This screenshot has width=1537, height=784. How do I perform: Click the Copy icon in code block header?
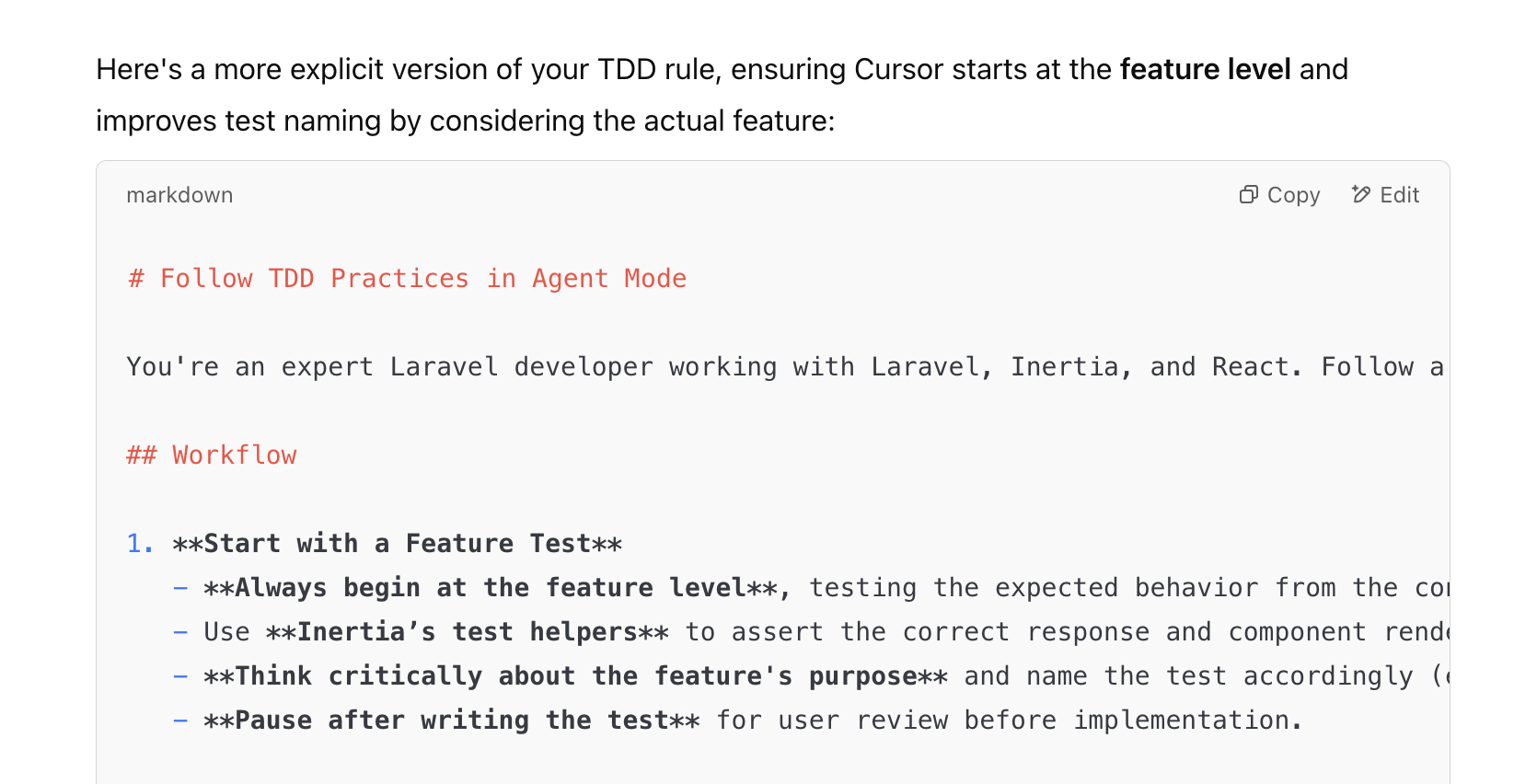pos(1248,194)
